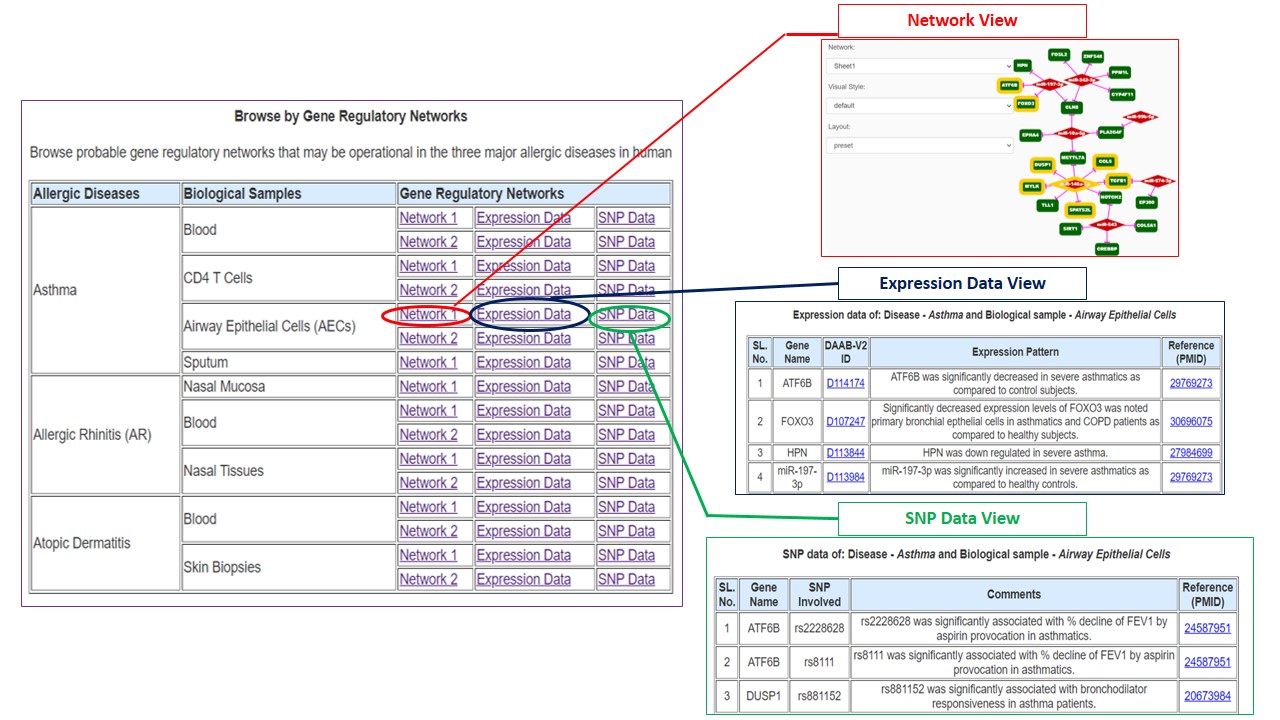
Task: Expand the Visual Style dropdown
Action: tap(920, 105)
